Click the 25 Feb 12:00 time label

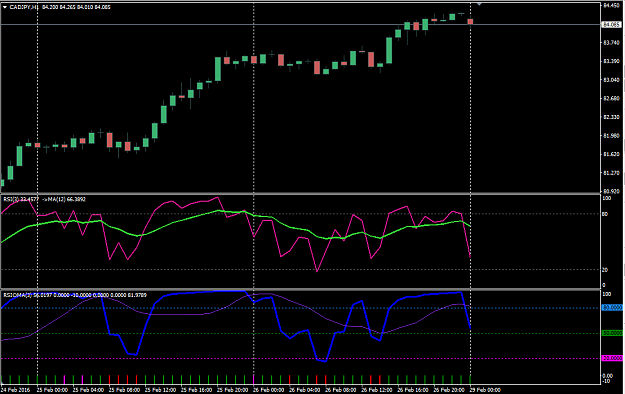tap(160, 390)
